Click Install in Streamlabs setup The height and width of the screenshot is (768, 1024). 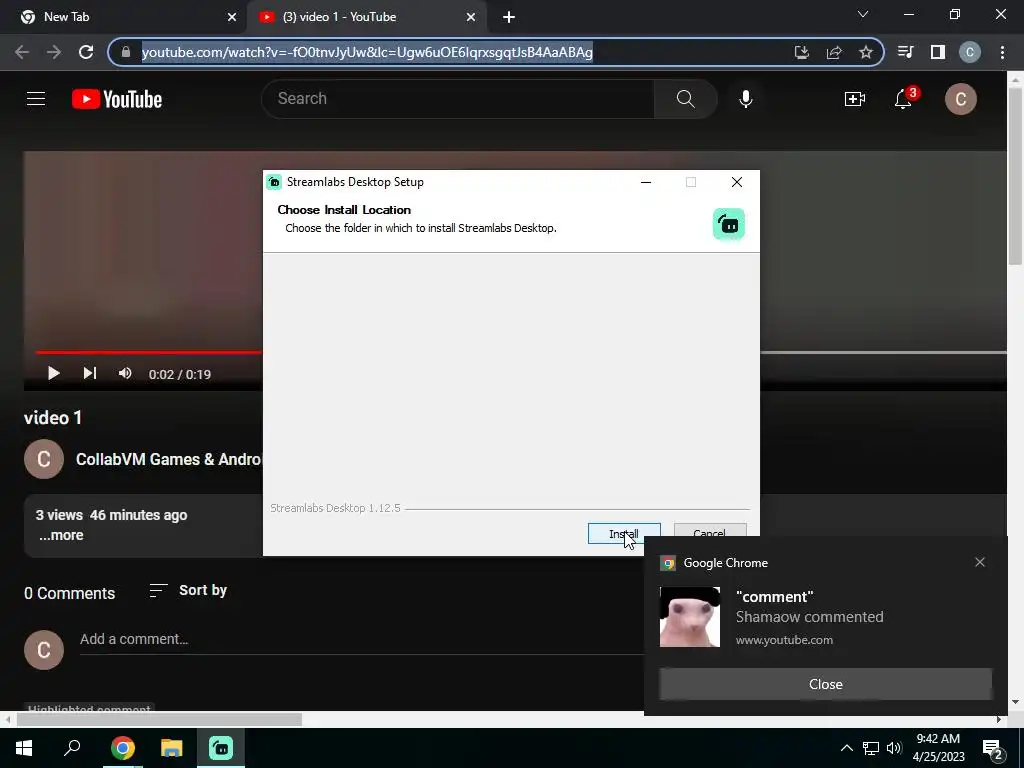[x=624, y=534]
